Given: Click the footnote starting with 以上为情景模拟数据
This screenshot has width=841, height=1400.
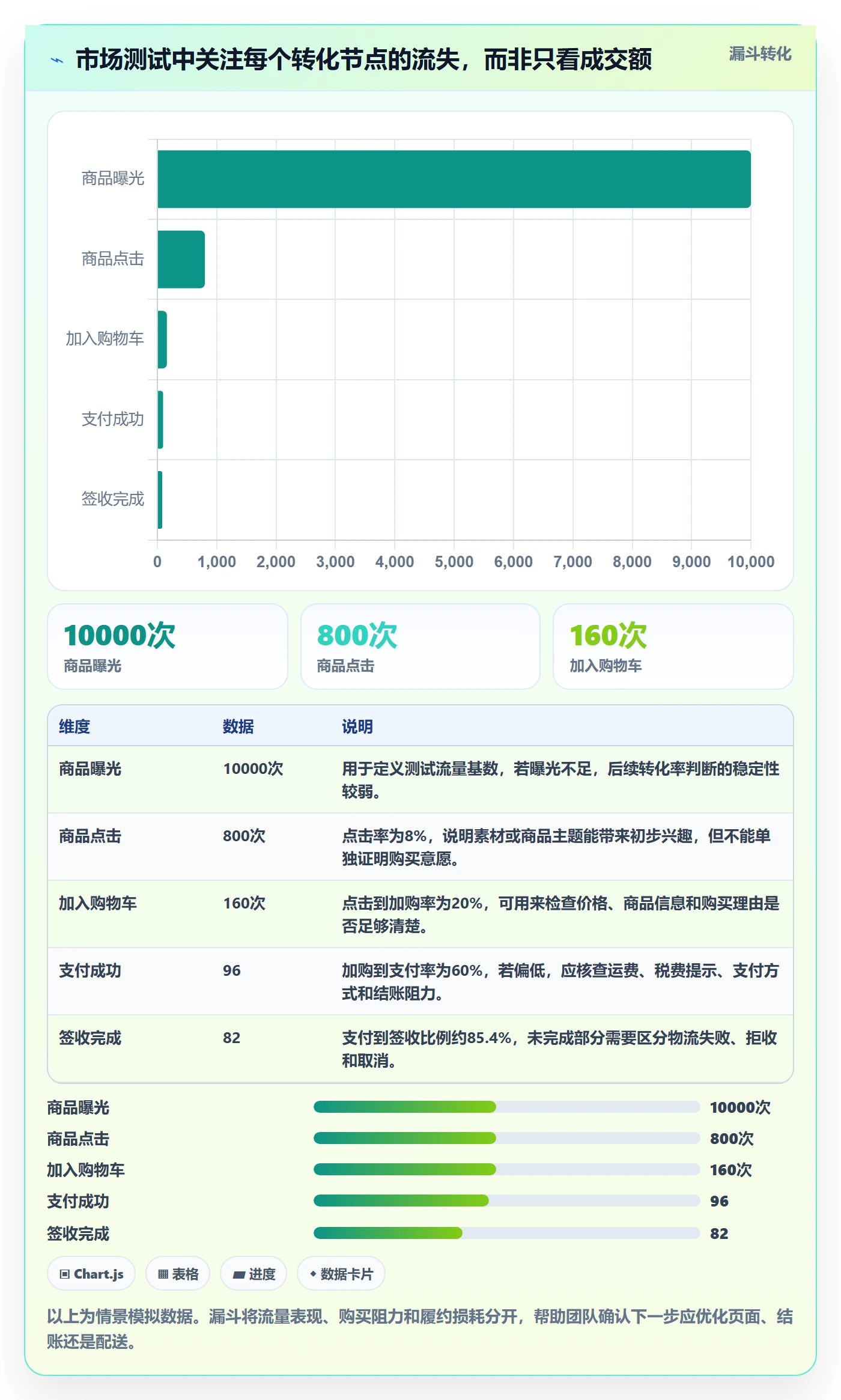Looking at the screenshot, I should [x=420, y=1328].
